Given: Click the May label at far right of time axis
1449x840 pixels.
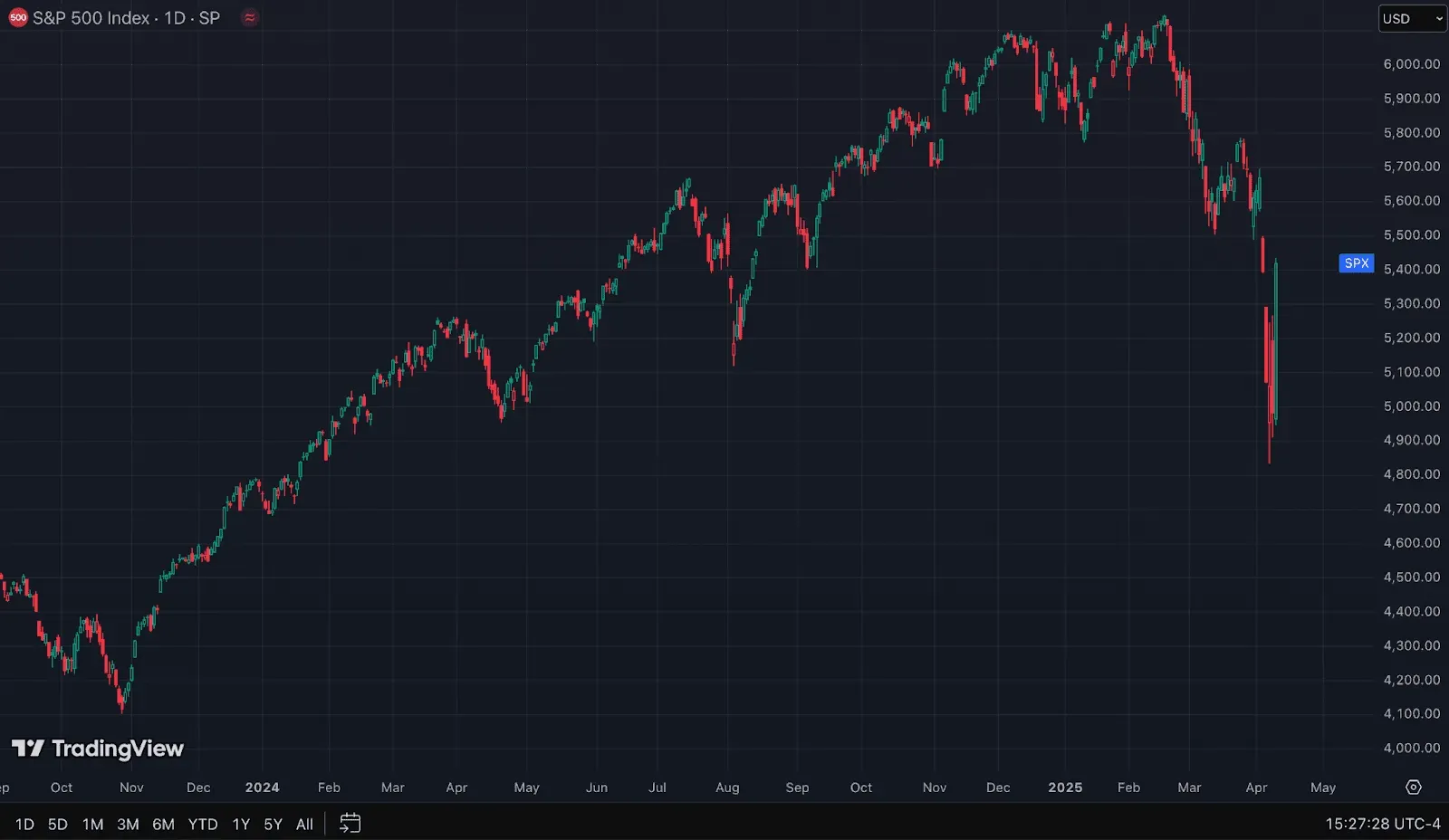Looking at the screenshot, I should click(x=1323, y=787).
